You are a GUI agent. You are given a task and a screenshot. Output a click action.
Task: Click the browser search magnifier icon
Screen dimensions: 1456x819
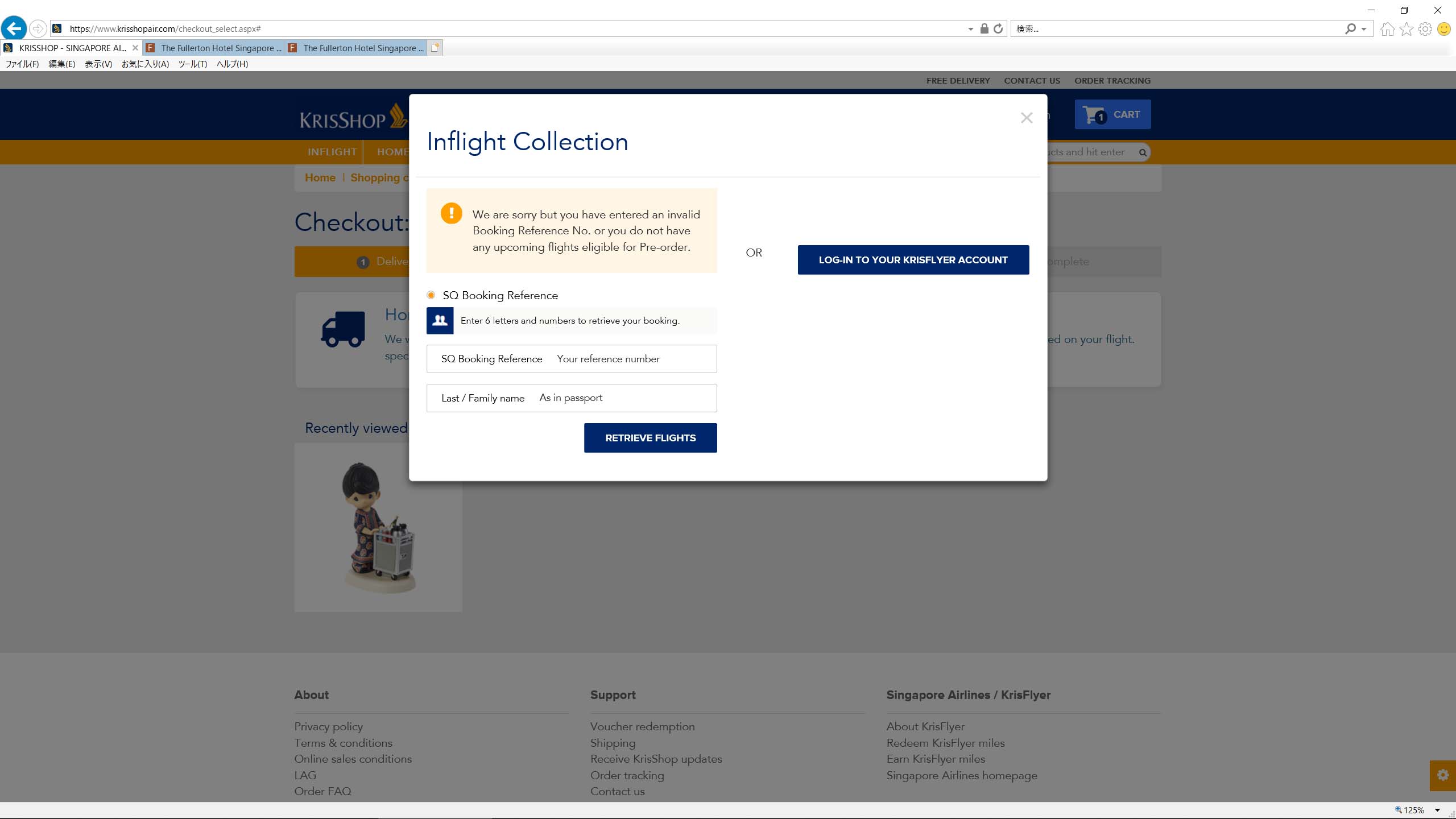1350,28
